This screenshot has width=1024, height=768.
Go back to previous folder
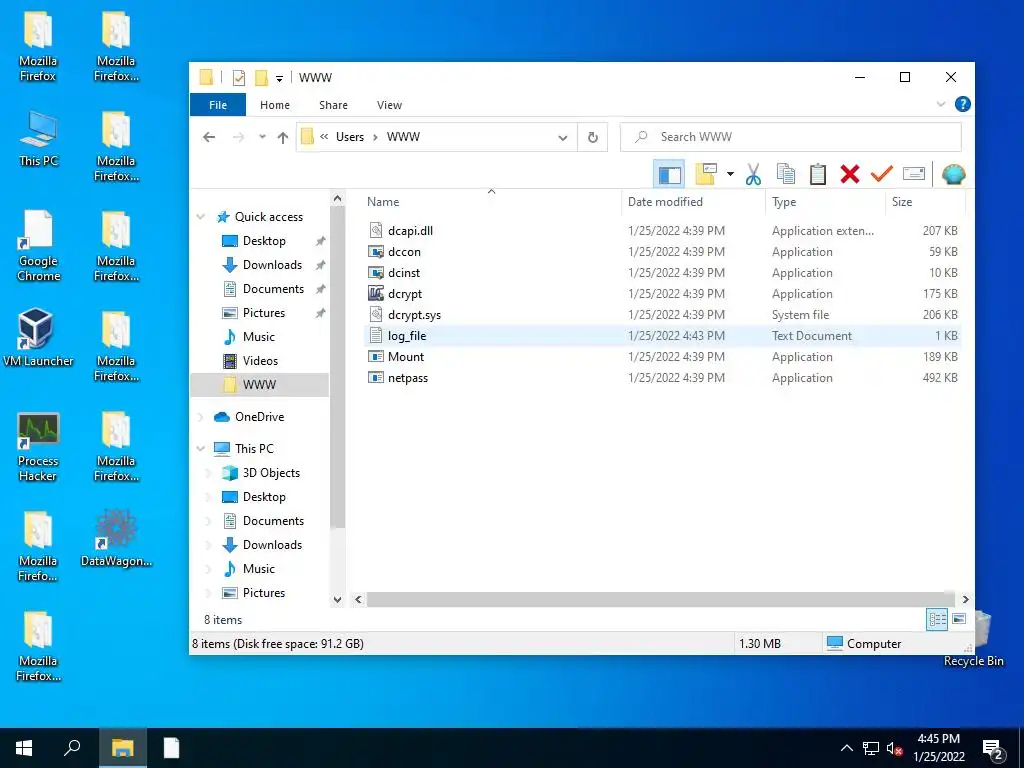click(209, 137)
